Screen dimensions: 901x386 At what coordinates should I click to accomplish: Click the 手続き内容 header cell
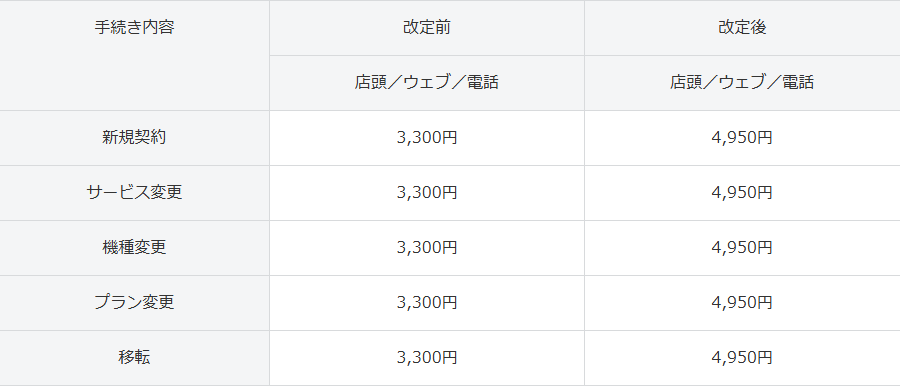point(134,55)
